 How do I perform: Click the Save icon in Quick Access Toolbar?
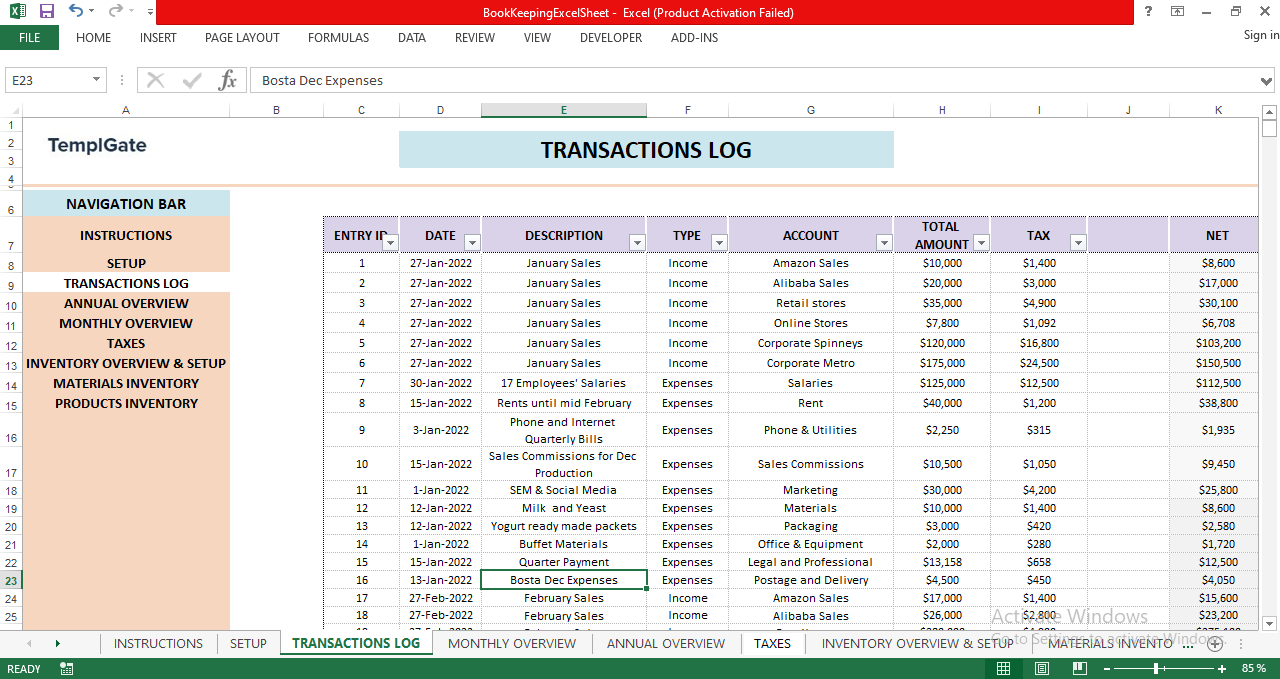[x=47, y=11]
